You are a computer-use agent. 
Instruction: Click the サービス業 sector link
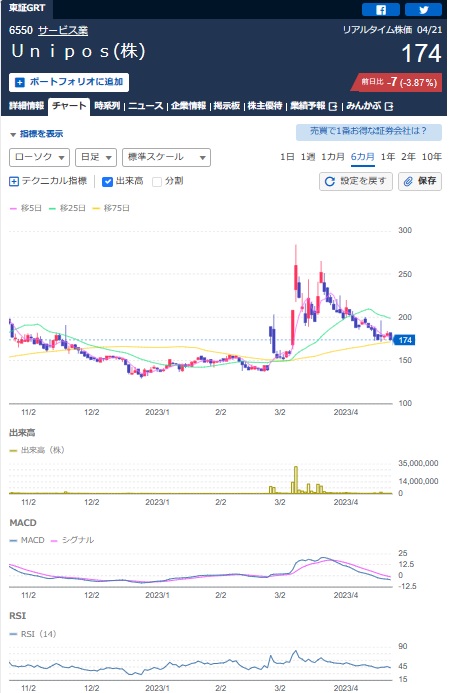point(63,30)
